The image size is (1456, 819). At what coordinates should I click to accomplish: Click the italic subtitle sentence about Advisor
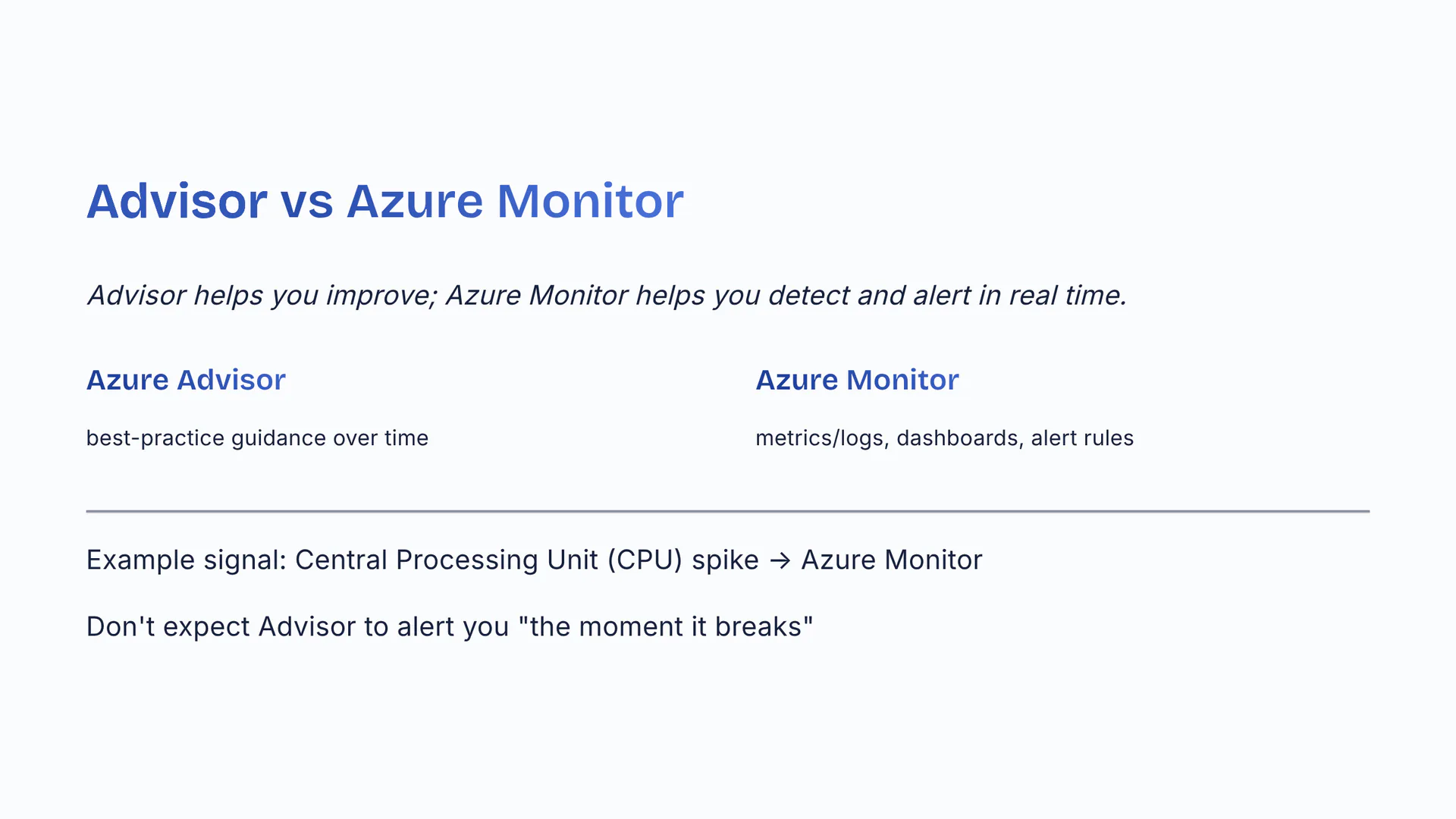click(x=607, y=296)
